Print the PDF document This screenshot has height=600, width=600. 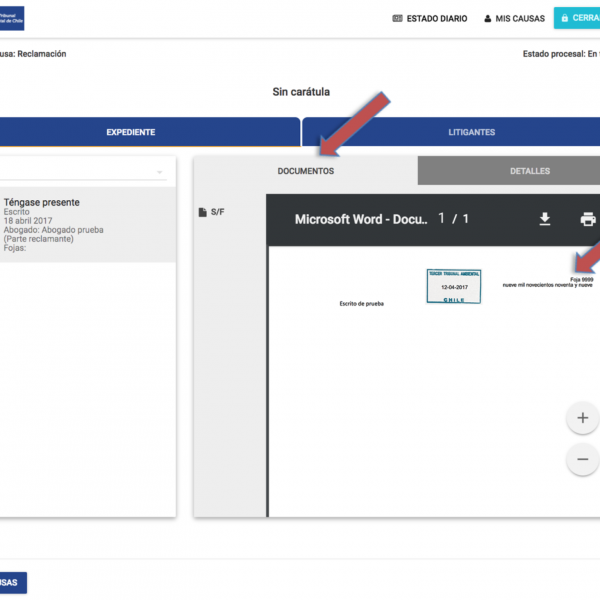[588, 219]
